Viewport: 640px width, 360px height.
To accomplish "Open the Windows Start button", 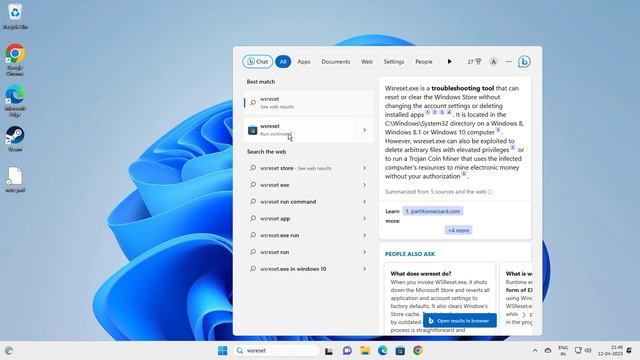I will (x=222, y=350).
